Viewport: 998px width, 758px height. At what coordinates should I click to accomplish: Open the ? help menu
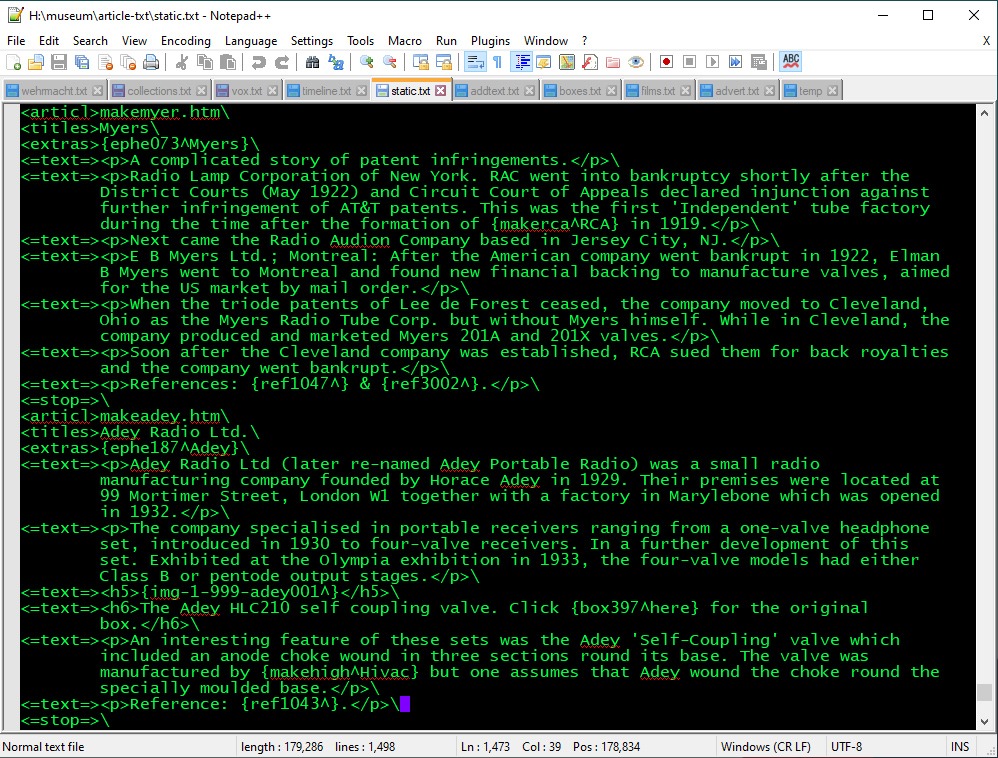click(584, 41)
